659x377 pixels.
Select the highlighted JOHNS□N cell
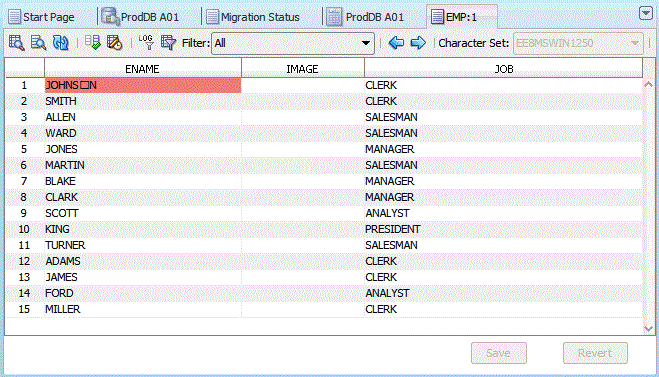[x=143, y=85]
